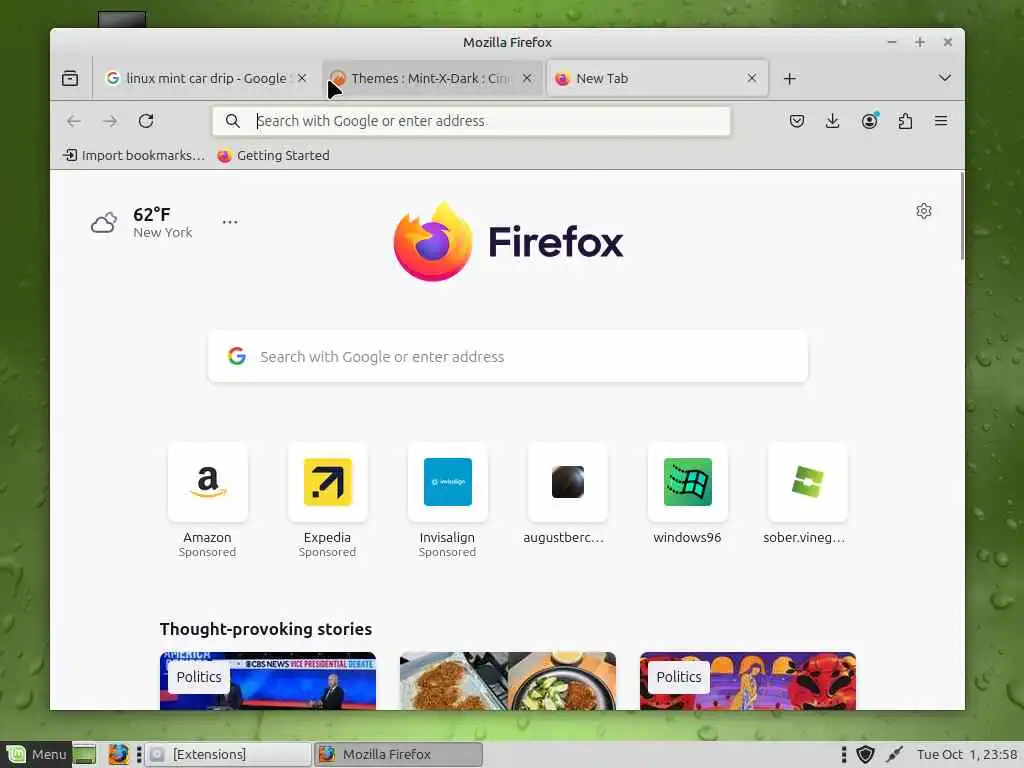Go forward one page

click(x=110, y=121)
